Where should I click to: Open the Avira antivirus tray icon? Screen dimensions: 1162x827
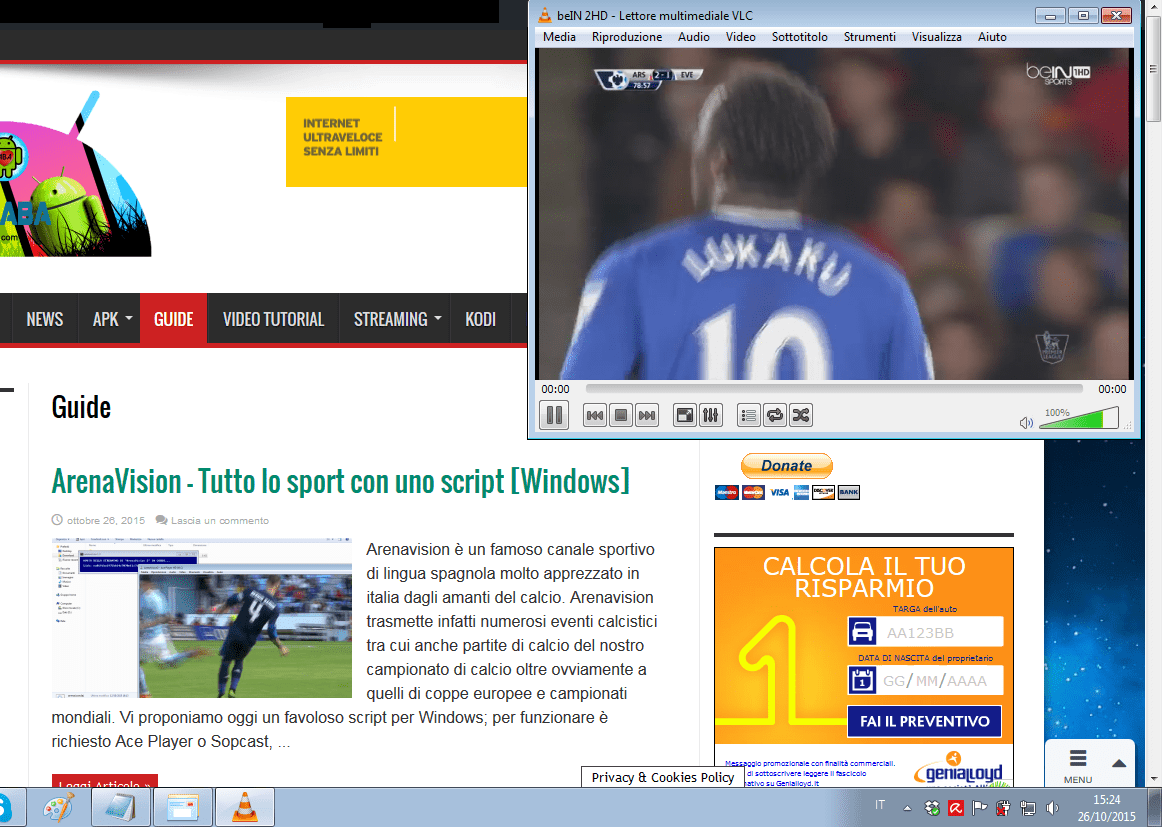click(956, 808)
